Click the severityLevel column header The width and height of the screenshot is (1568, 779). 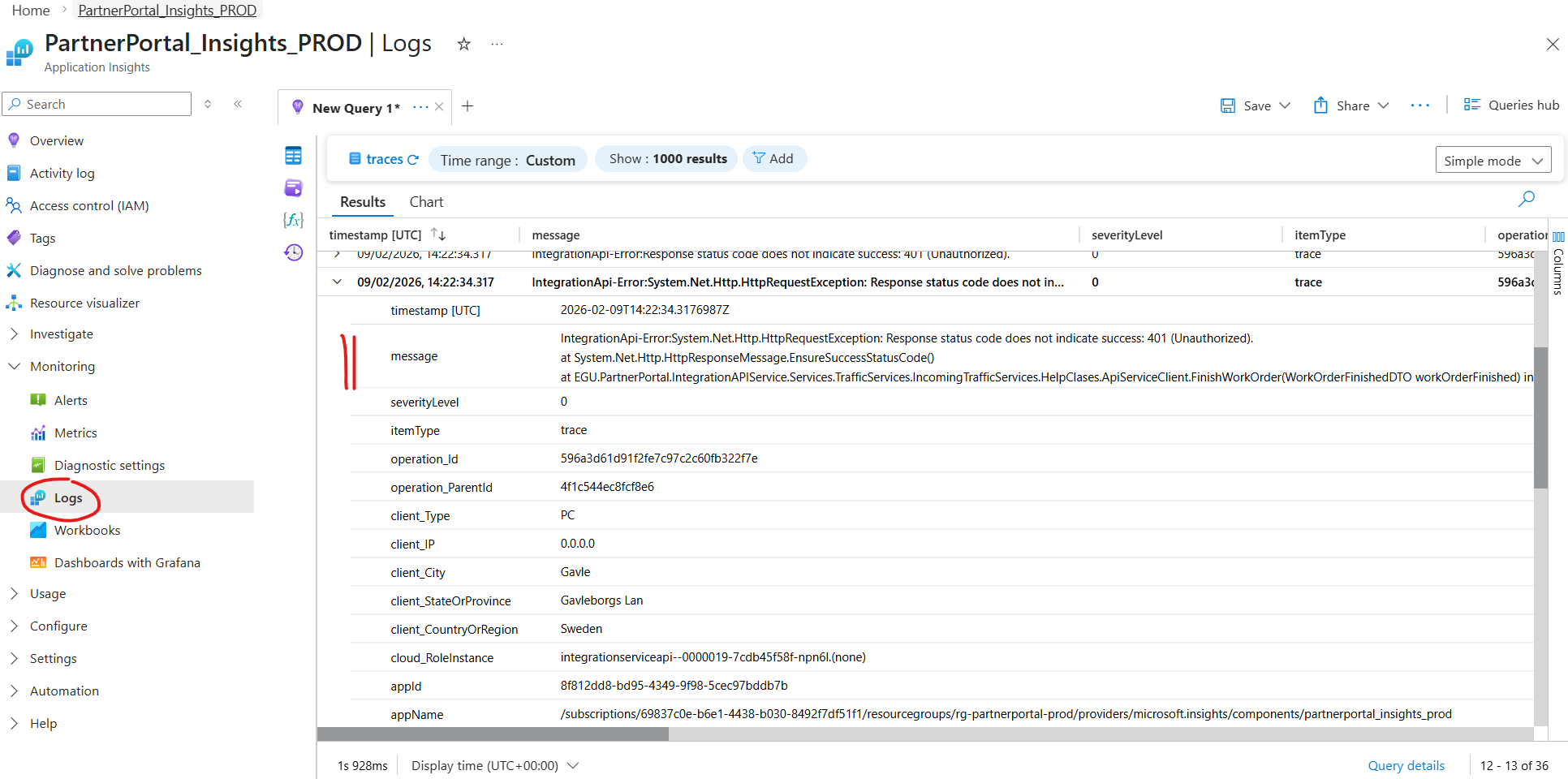click(x=1126, y=235)
